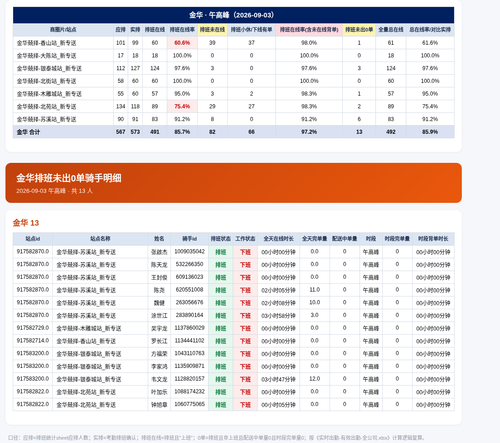Image resolution: width=500 pixels, height=443 pixels.
Task: Click the "排班状态" column header
Action: click(220, 239)
